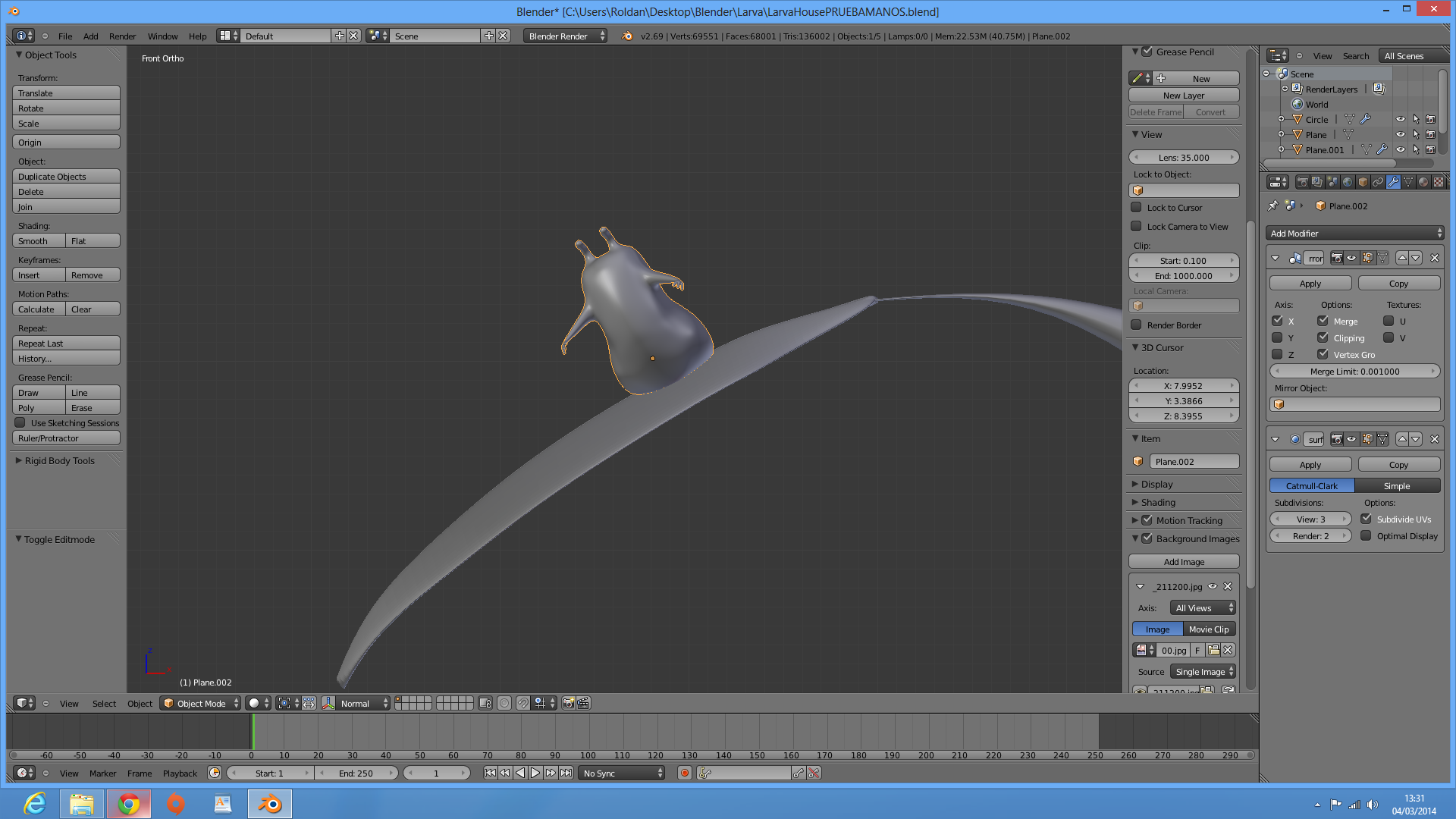Open the Render menu
Screen dimensions: 1456x819
(x=122, y=36)
